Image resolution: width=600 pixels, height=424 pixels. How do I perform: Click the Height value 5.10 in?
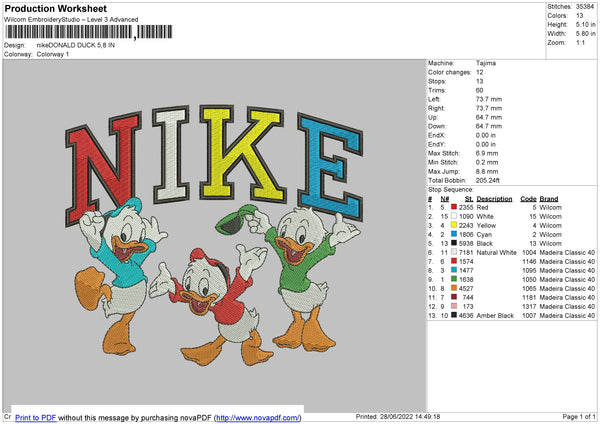(585, 24)
